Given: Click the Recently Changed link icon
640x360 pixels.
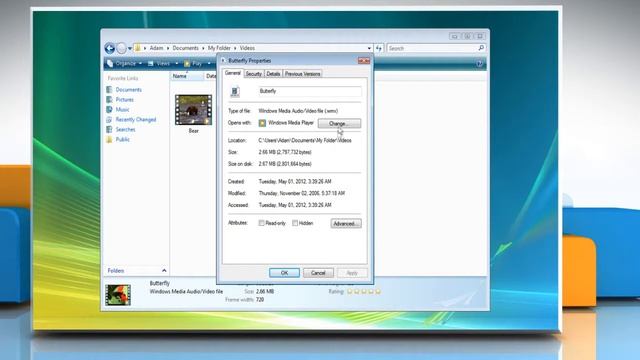Looking at the screenshot, I should point(109,120).
